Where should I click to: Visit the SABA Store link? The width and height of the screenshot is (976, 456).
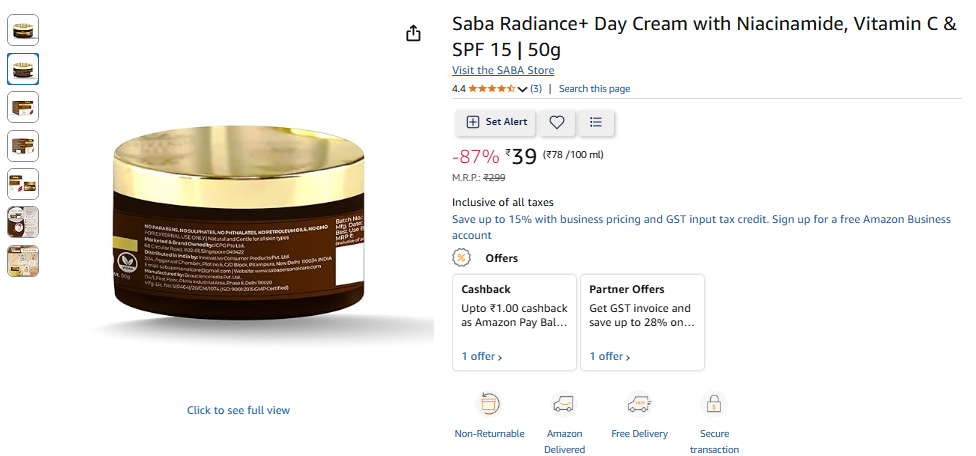(x=503, y=70)
